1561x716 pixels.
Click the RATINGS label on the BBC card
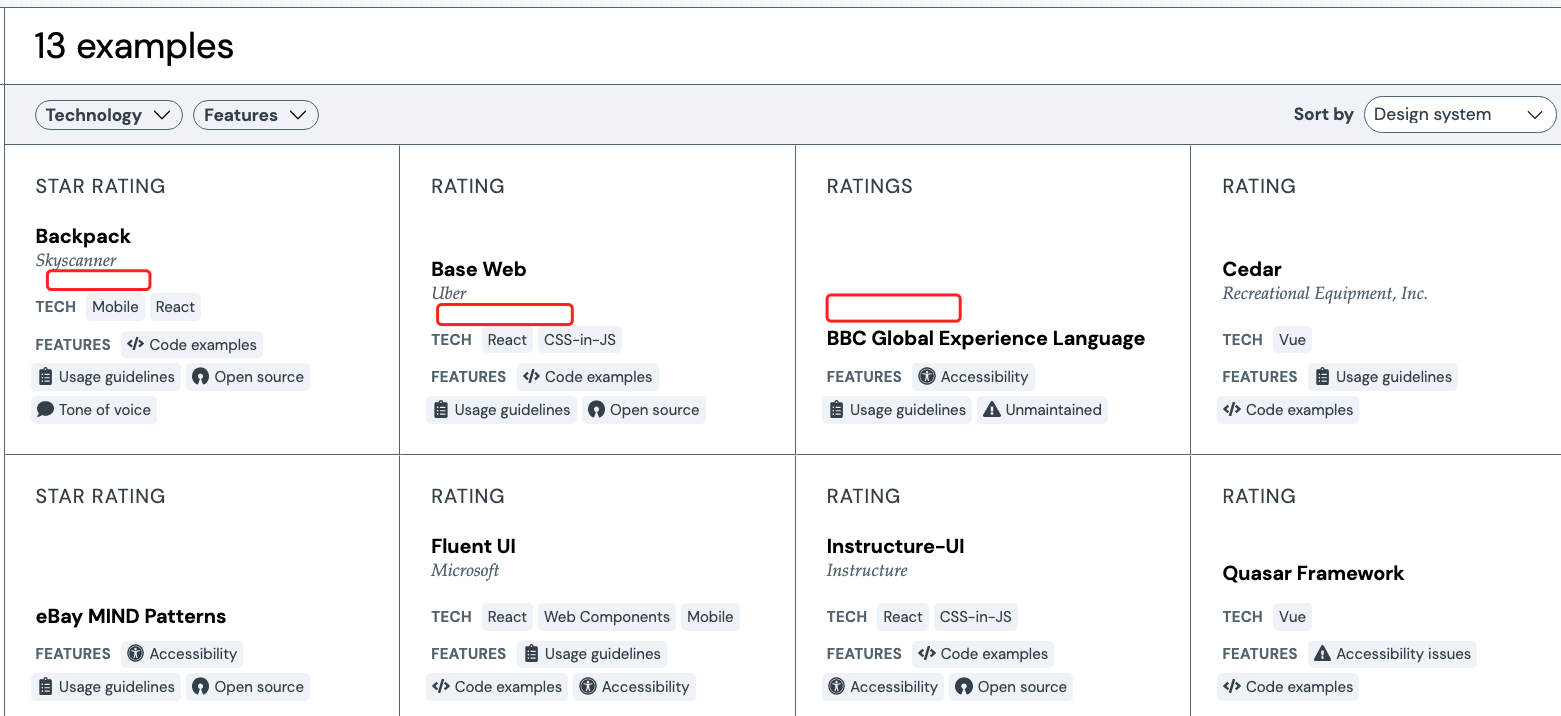(x=870, y=186)
